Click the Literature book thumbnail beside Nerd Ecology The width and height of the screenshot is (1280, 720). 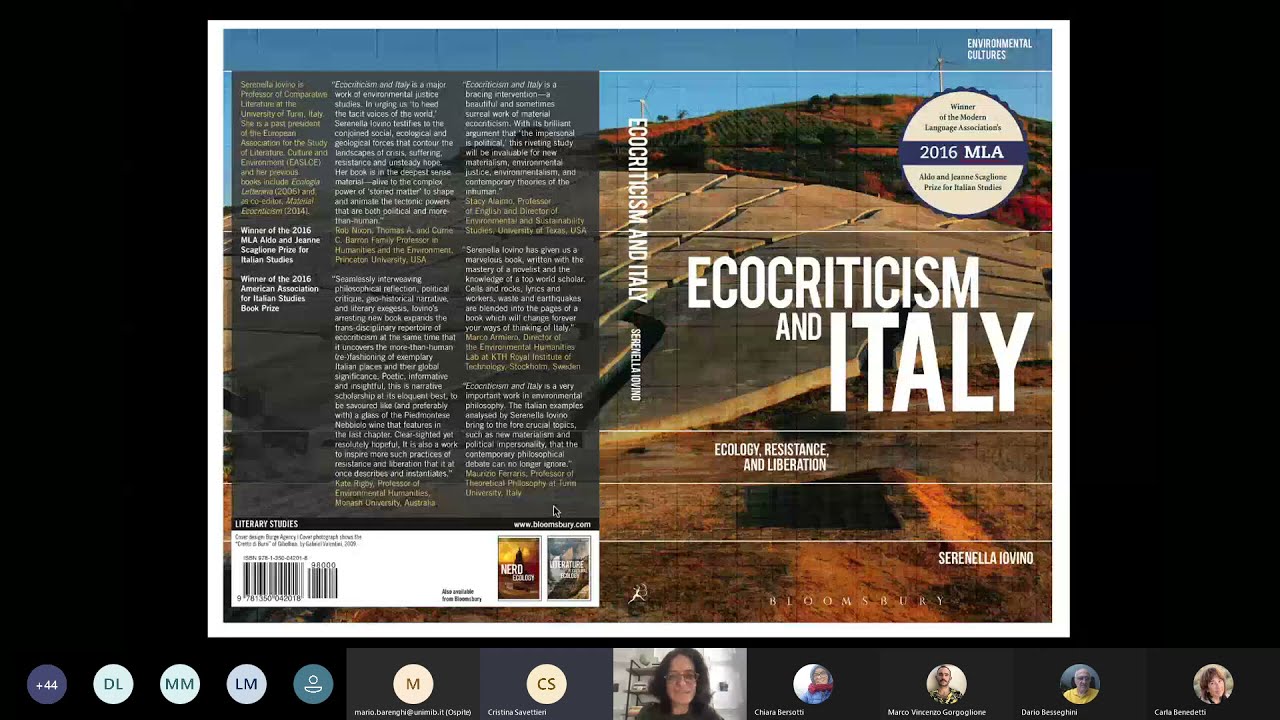click(x=568, y=568)
